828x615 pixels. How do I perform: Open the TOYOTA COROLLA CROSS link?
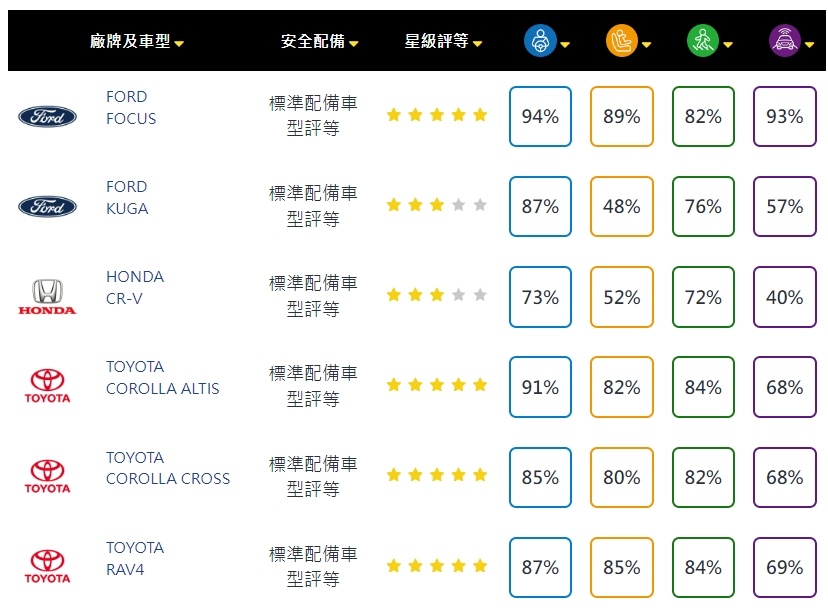[x=167, y=468]
